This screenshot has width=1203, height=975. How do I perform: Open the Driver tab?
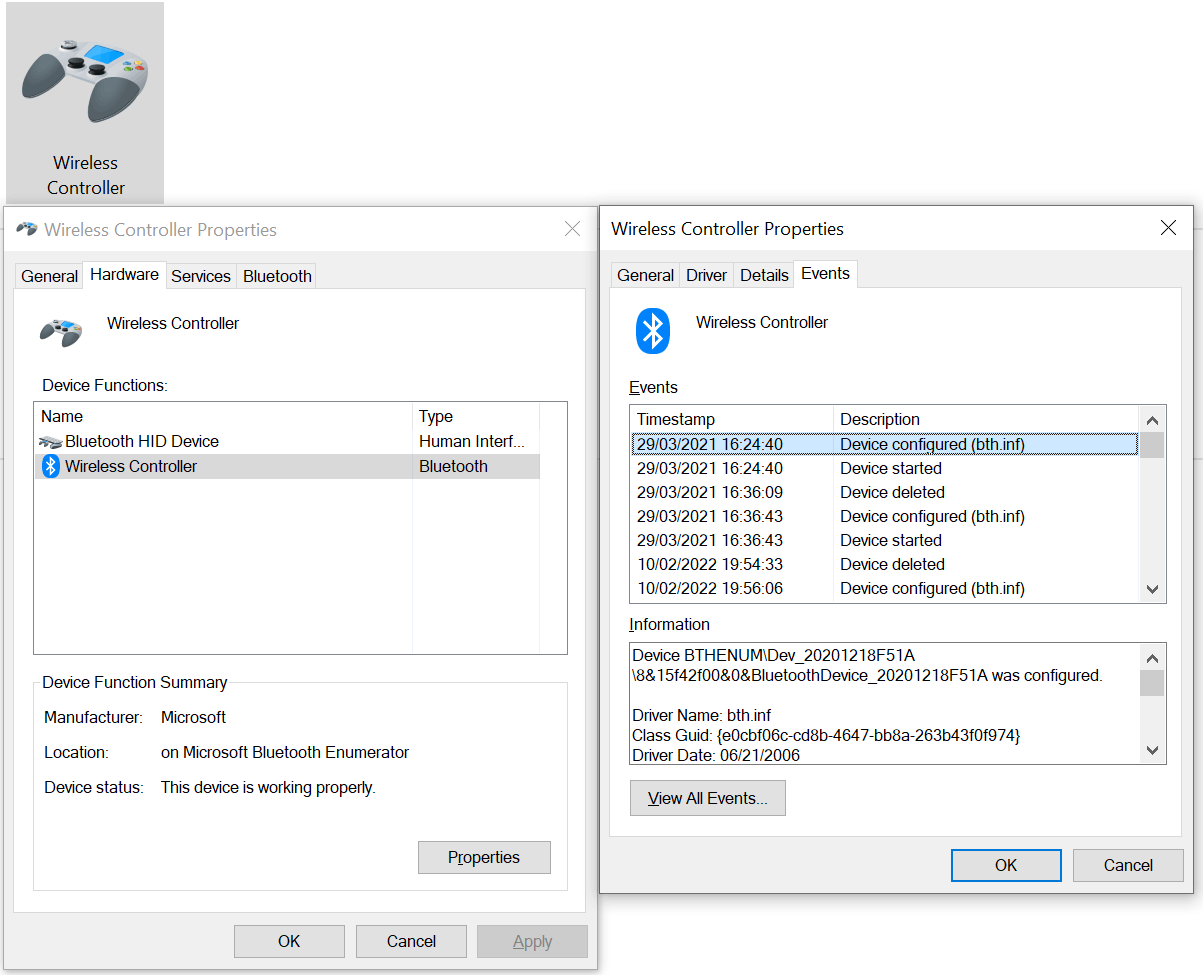pyautogui.click(x=706, y=274)
